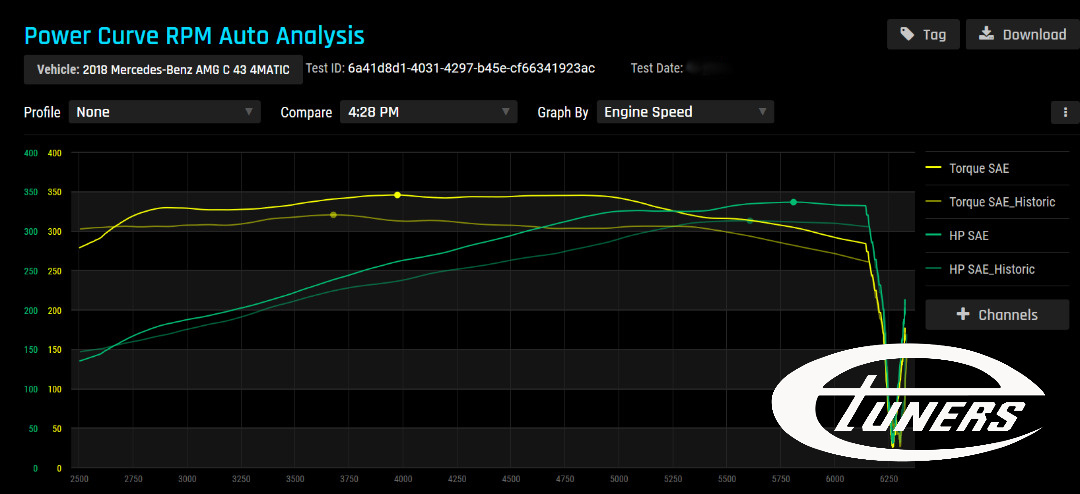The width and height of the screenshot is (1080, 494).
Task: Click the Vehicle 2018 Mercedes-Benz AMG label
Action: coord(163,69)
